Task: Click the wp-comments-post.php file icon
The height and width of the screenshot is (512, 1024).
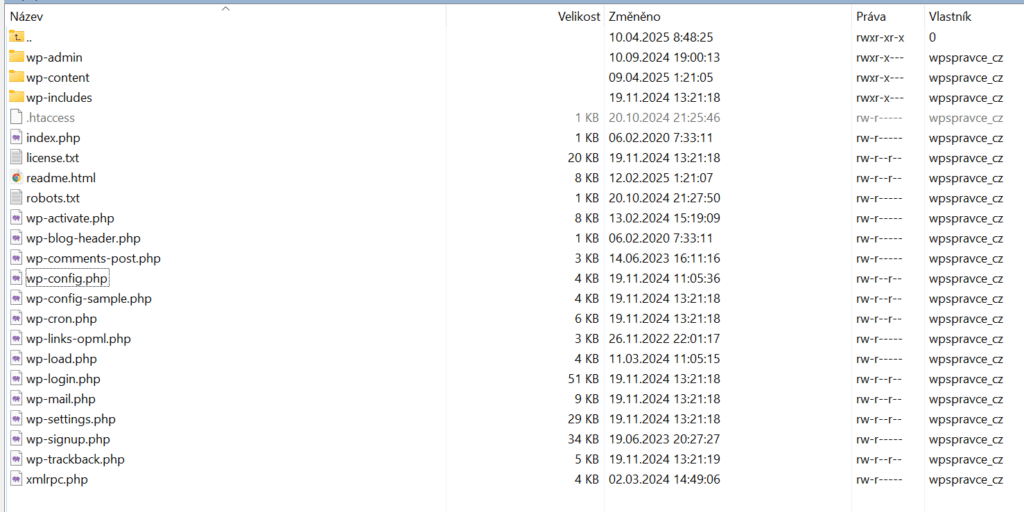Action: tap(16, 259)
